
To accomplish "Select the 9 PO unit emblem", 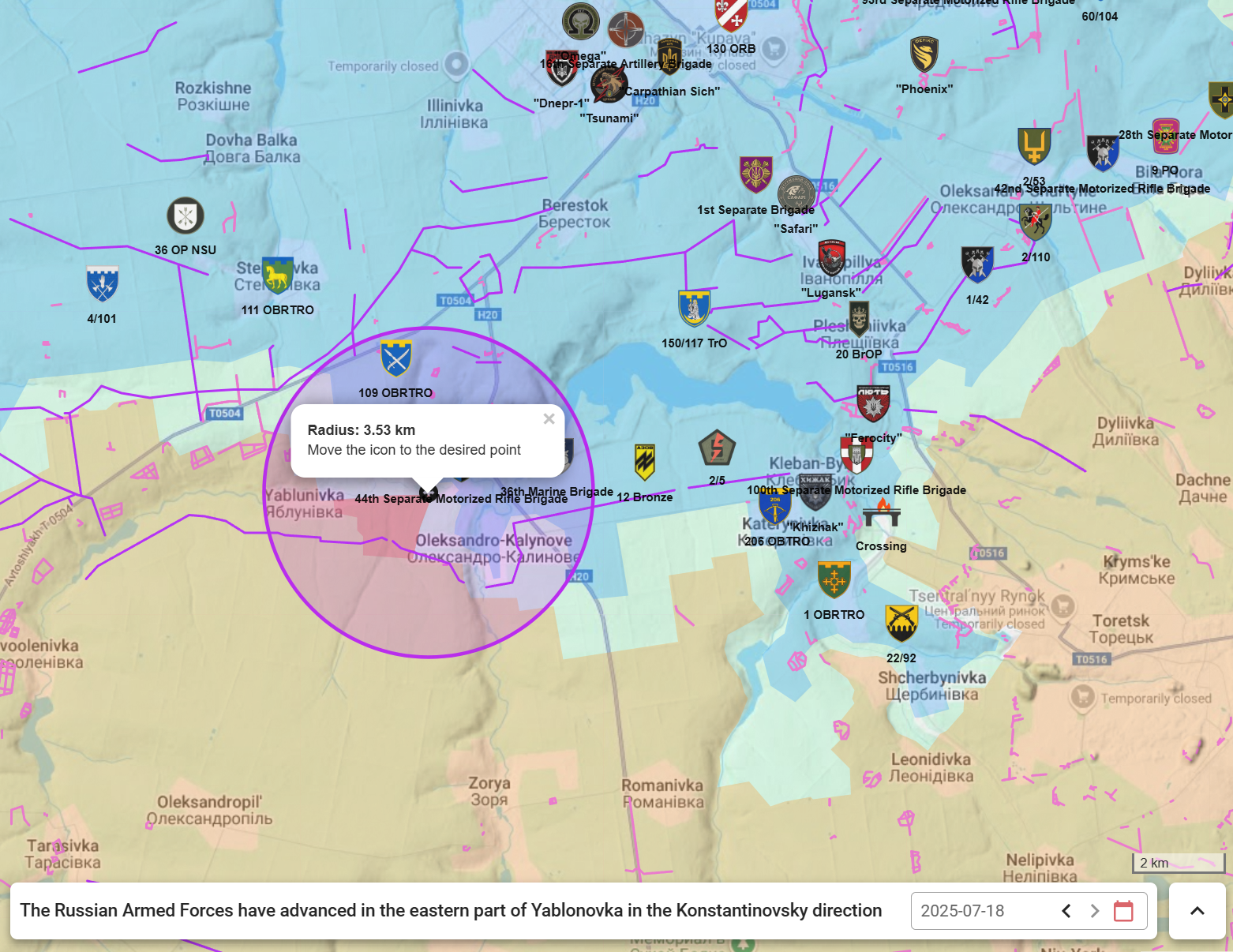I will click(1166, 137).
